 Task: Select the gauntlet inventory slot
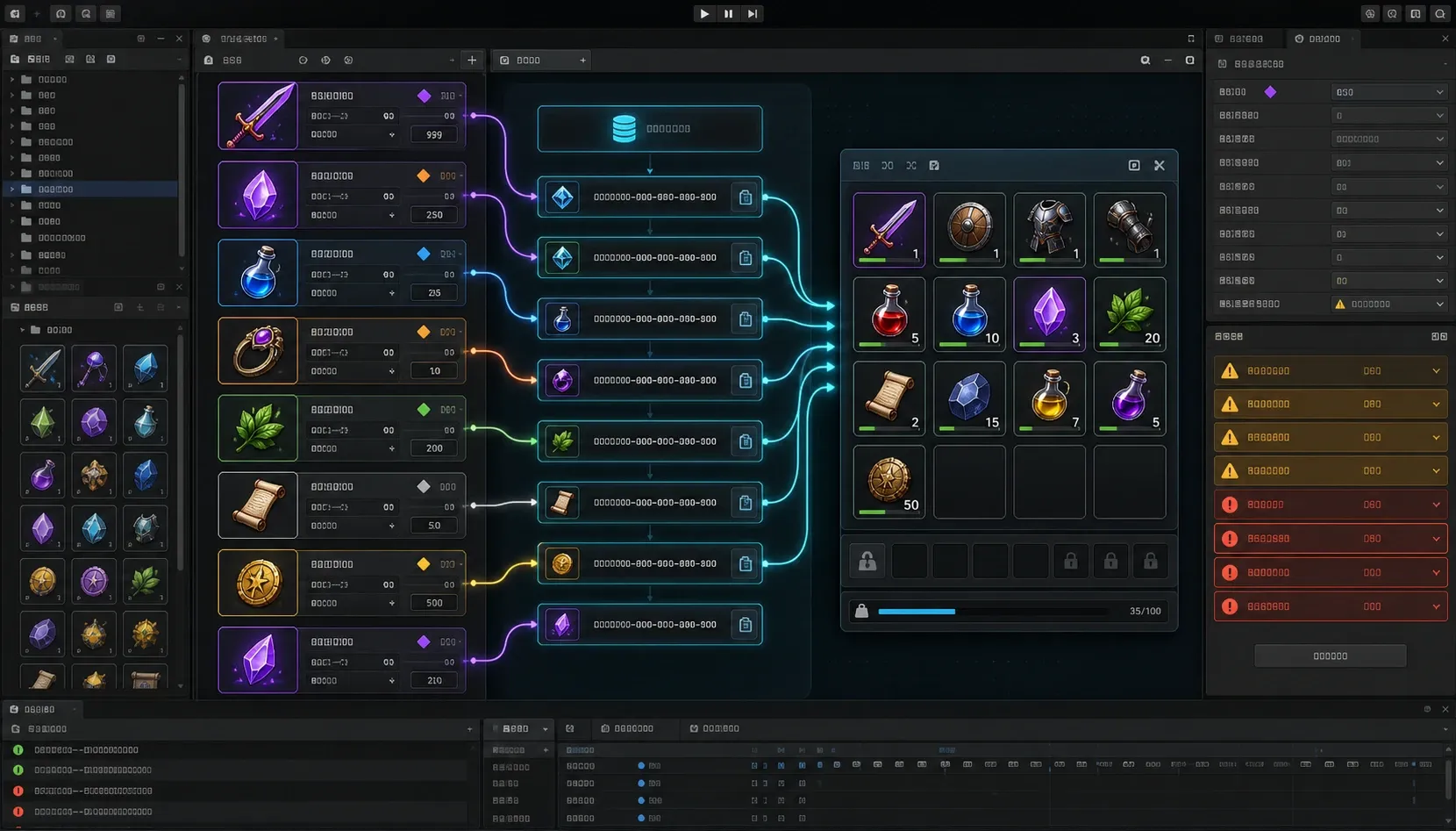pyautogui.click(x=1130, y=230)
